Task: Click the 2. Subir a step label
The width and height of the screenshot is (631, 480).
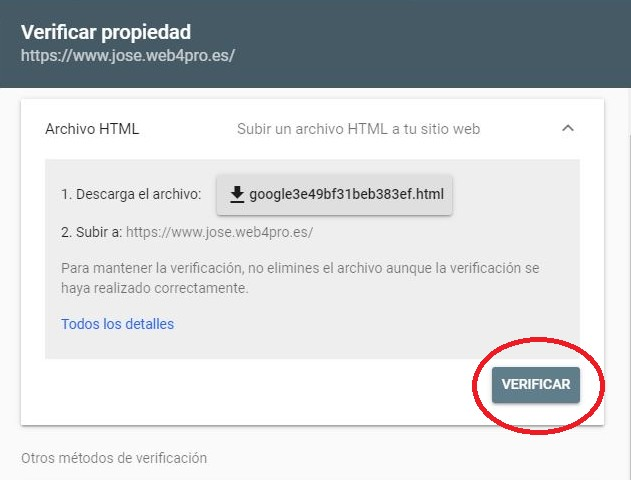Action: tap(91, 232)
